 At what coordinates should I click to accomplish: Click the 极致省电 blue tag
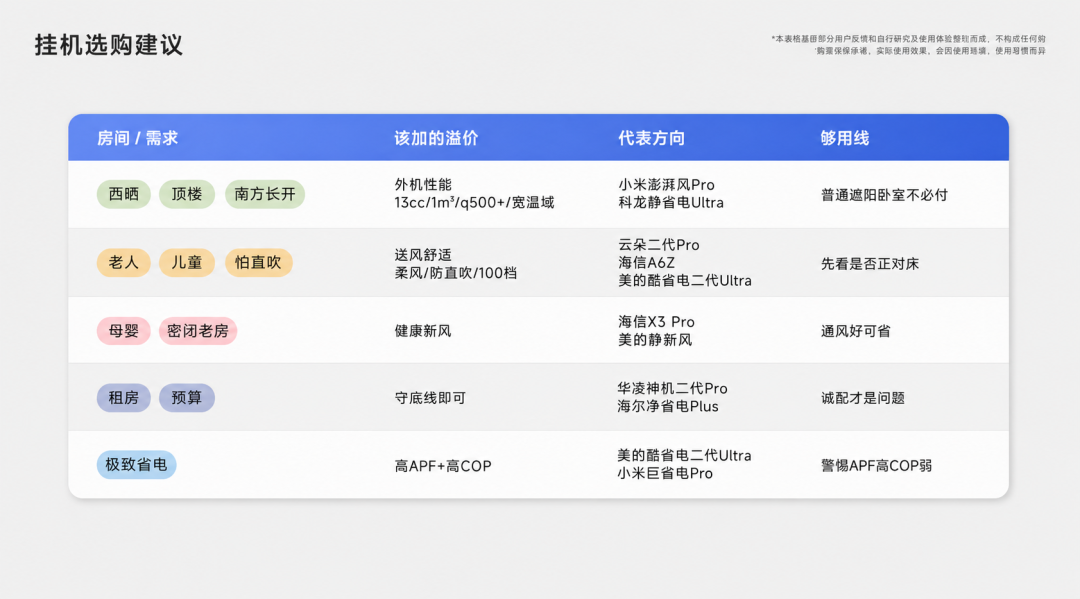(136, 465)
